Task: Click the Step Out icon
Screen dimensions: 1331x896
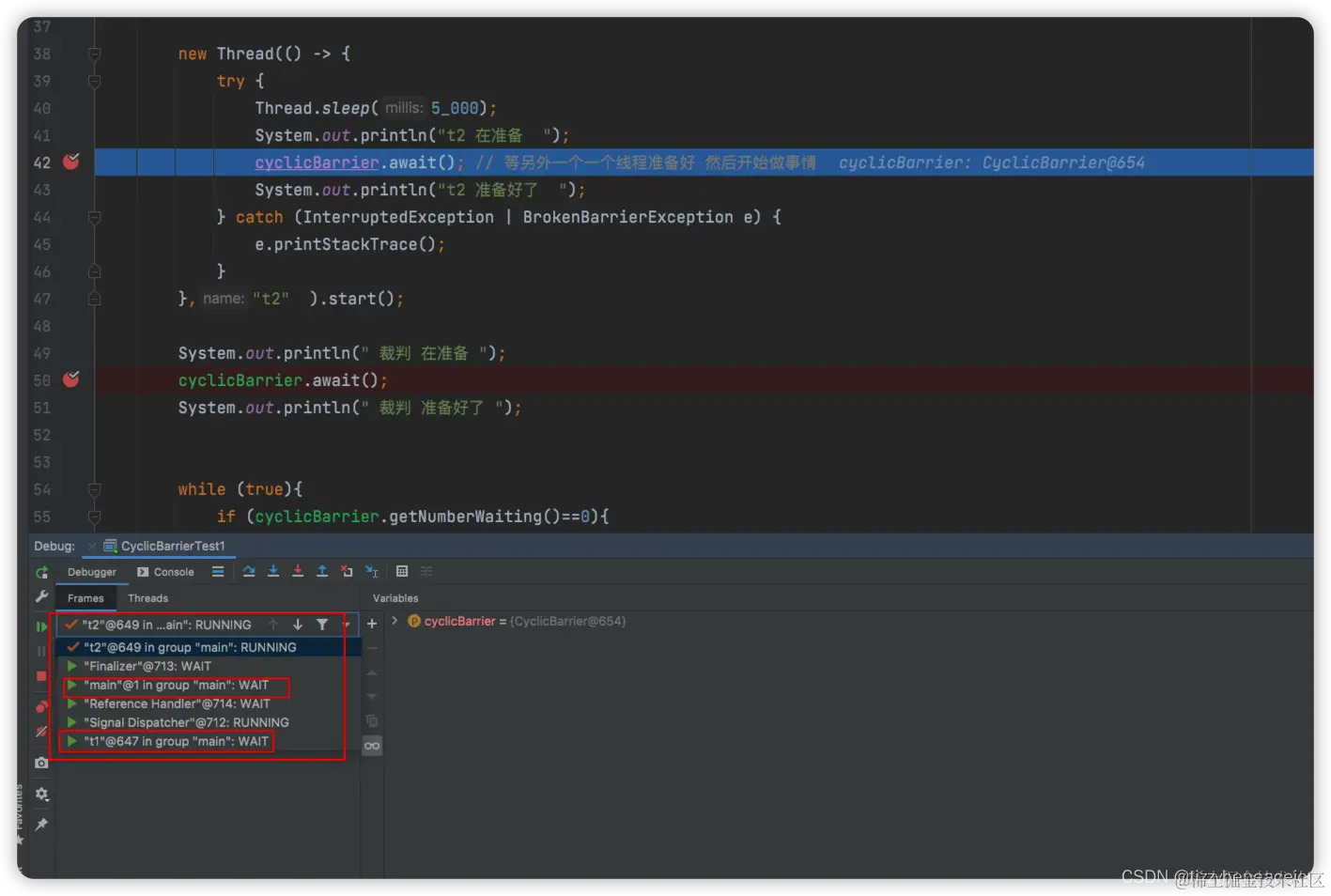Action: tap(322, 571)
